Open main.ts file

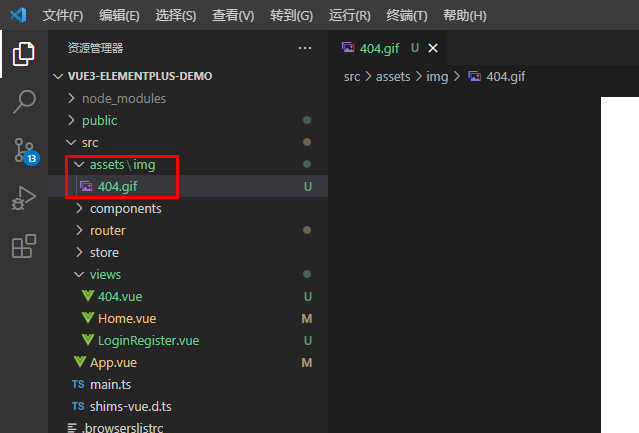pos(188,384)
